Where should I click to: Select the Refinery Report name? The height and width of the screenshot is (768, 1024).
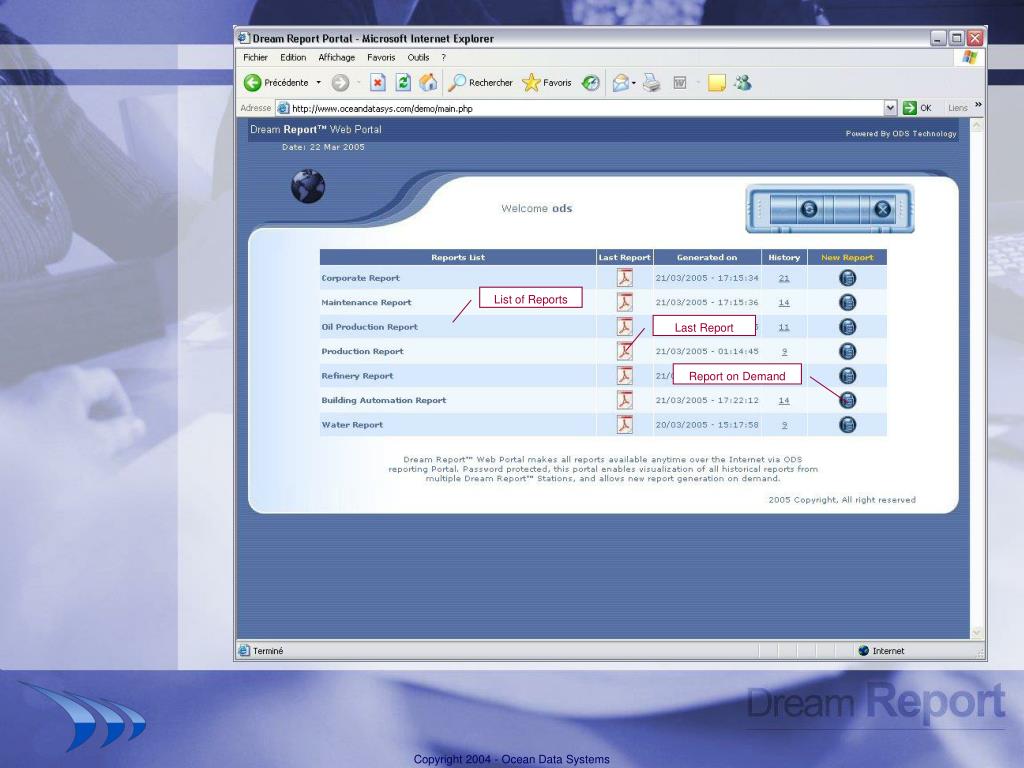[357, 376]
